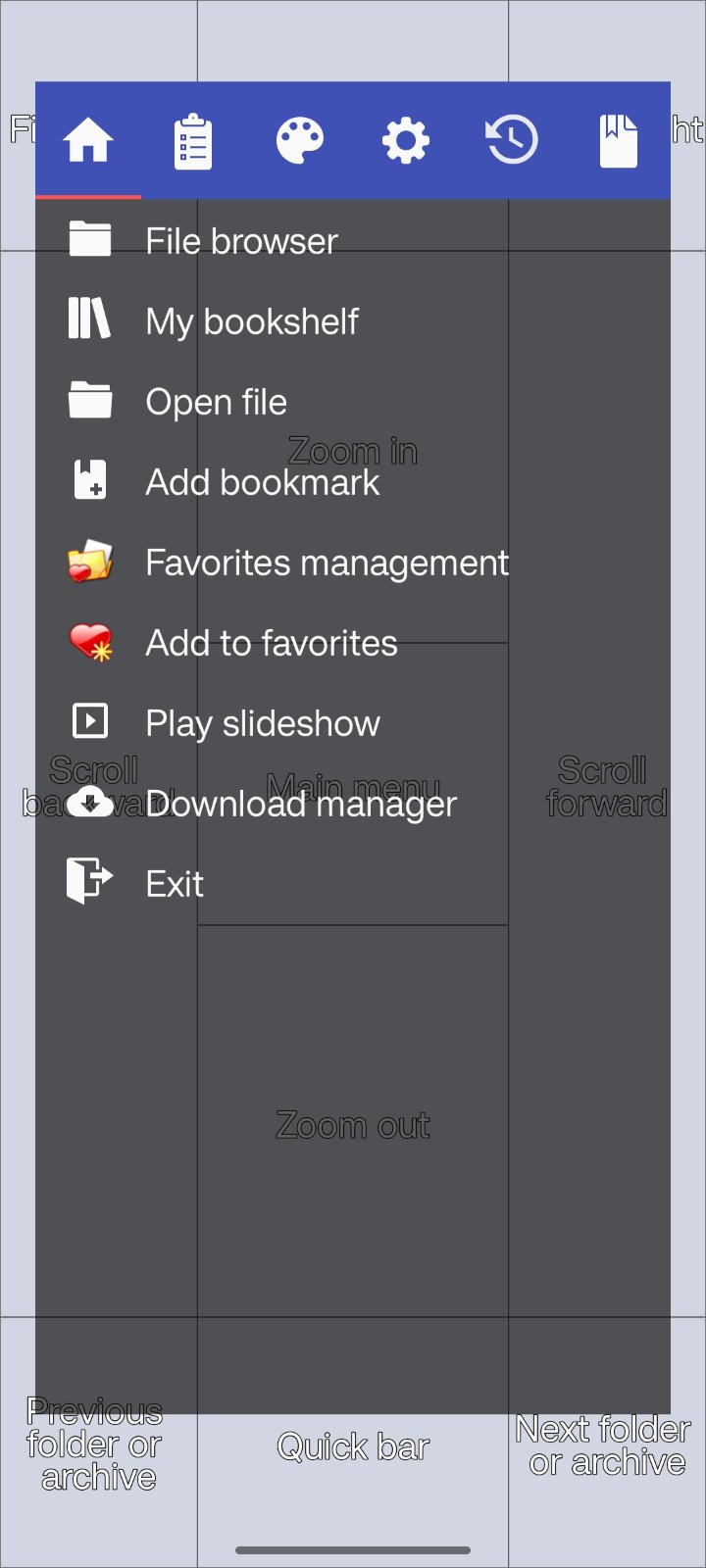Open the settings gear tab
The image size is (706, 1568).
(406, 140)
